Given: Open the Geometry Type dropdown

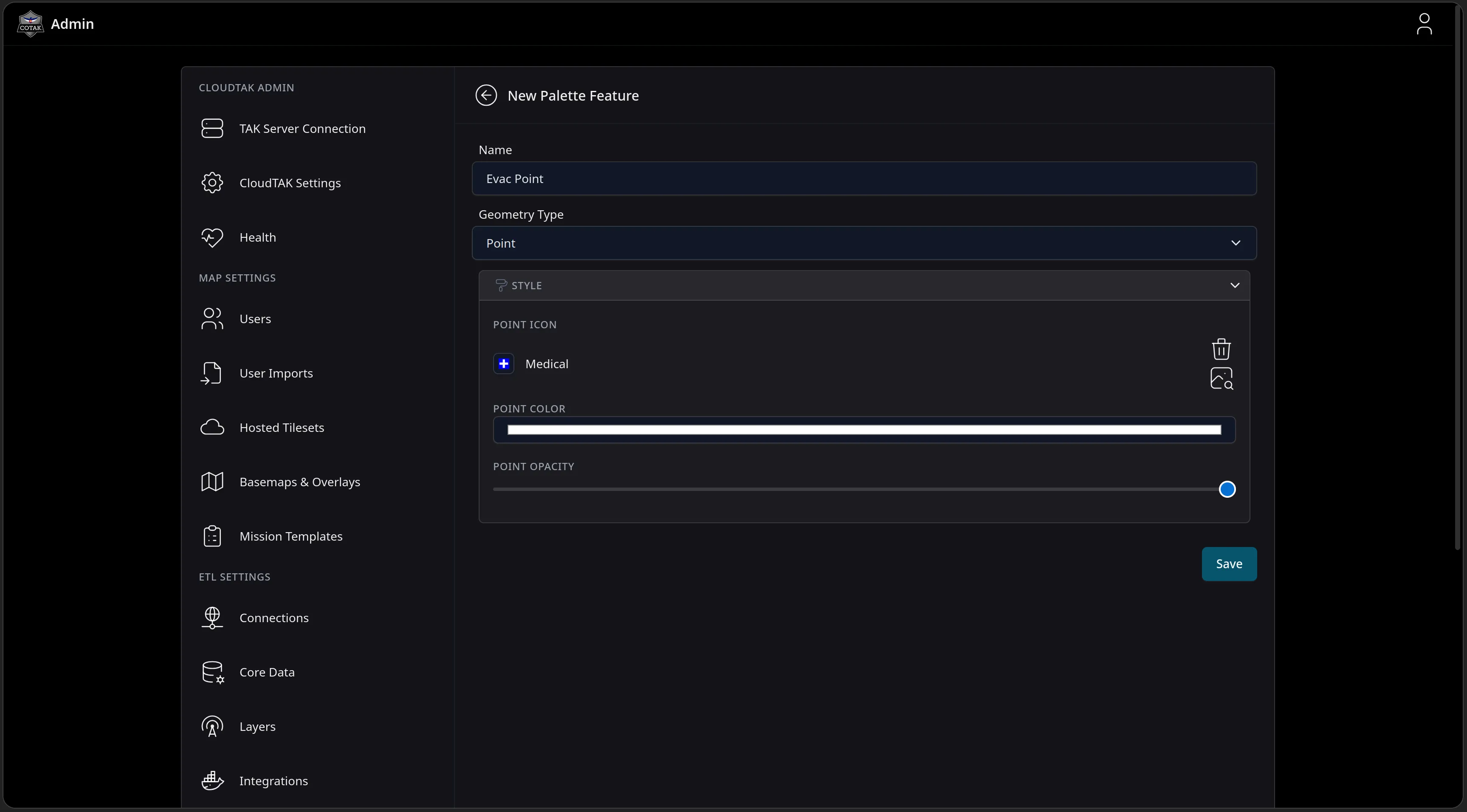Looking at the screenshot, I should (x=864, y=243).
